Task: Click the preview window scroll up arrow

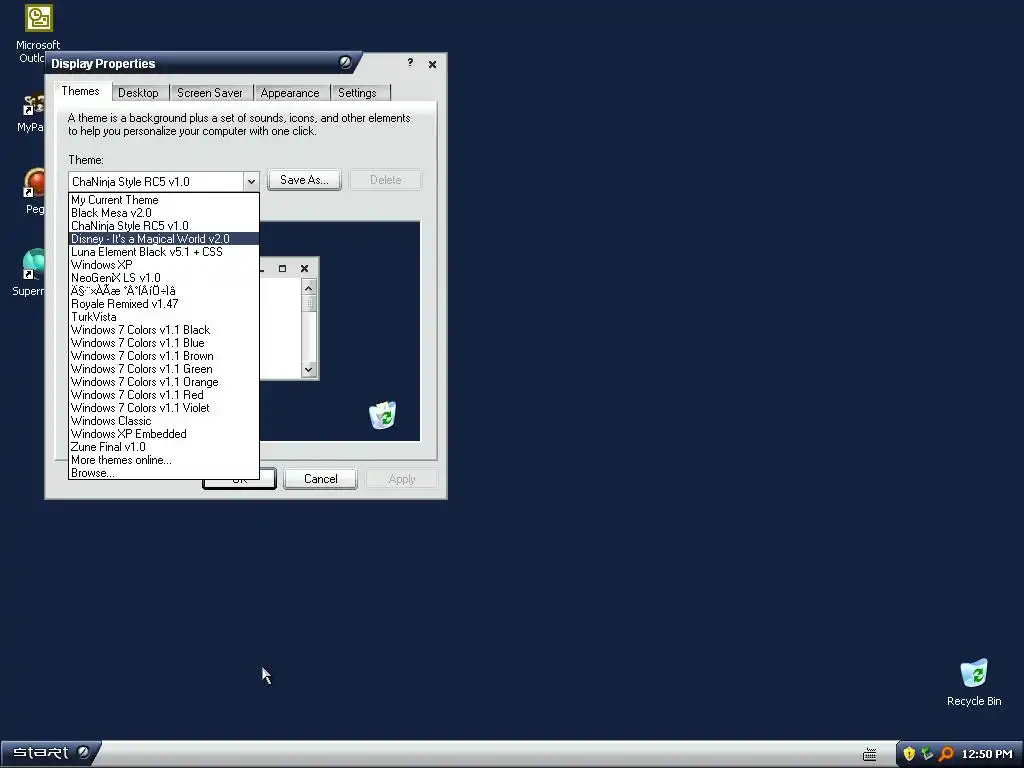Action: (x=309, y=287)
